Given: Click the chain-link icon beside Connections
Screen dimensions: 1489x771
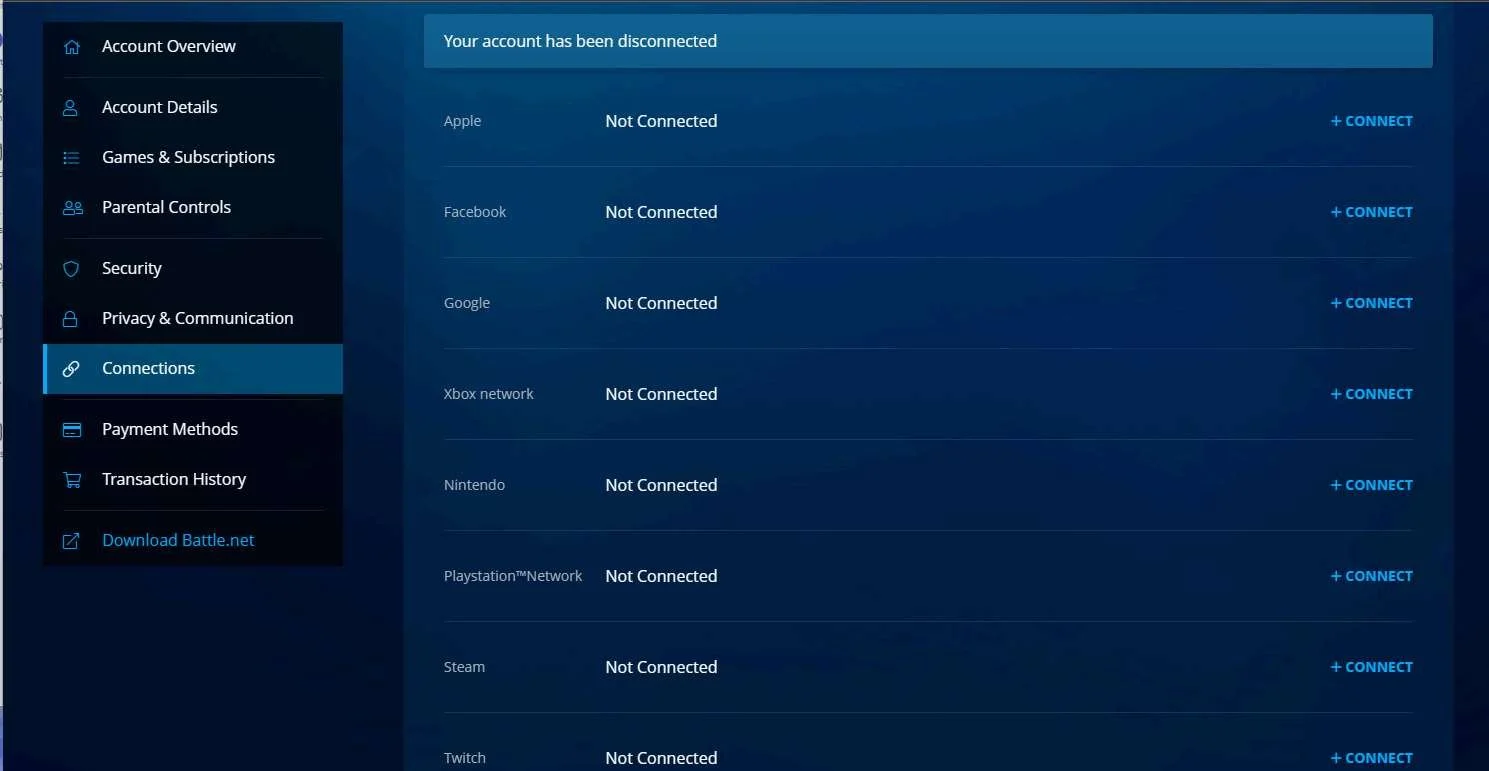Looking at the screenshot, I should [x=71, y=369].
